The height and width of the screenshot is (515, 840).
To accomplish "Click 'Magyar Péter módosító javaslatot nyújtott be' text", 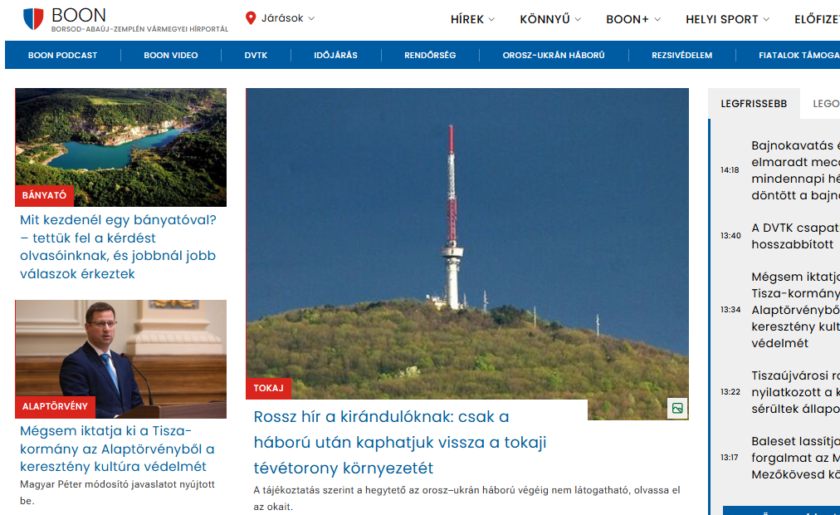I will [x=117, y=492].
